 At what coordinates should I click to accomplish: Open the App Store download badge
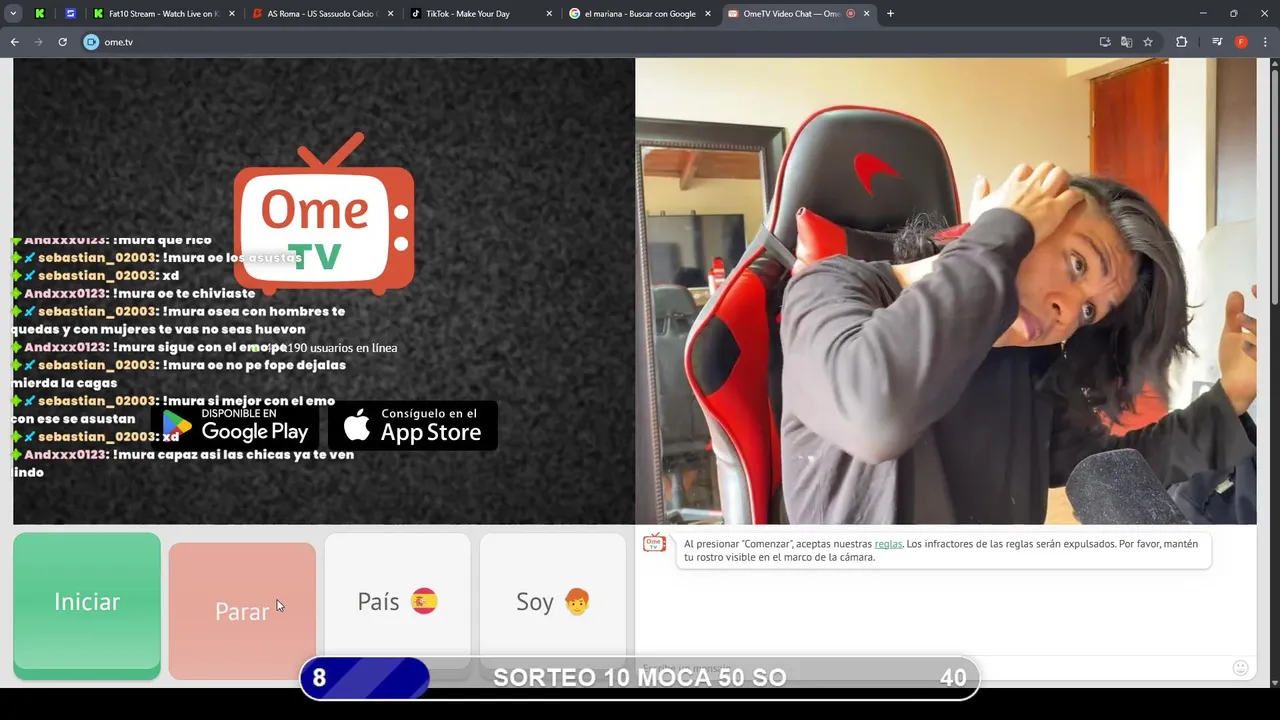(x=413, y=426)
